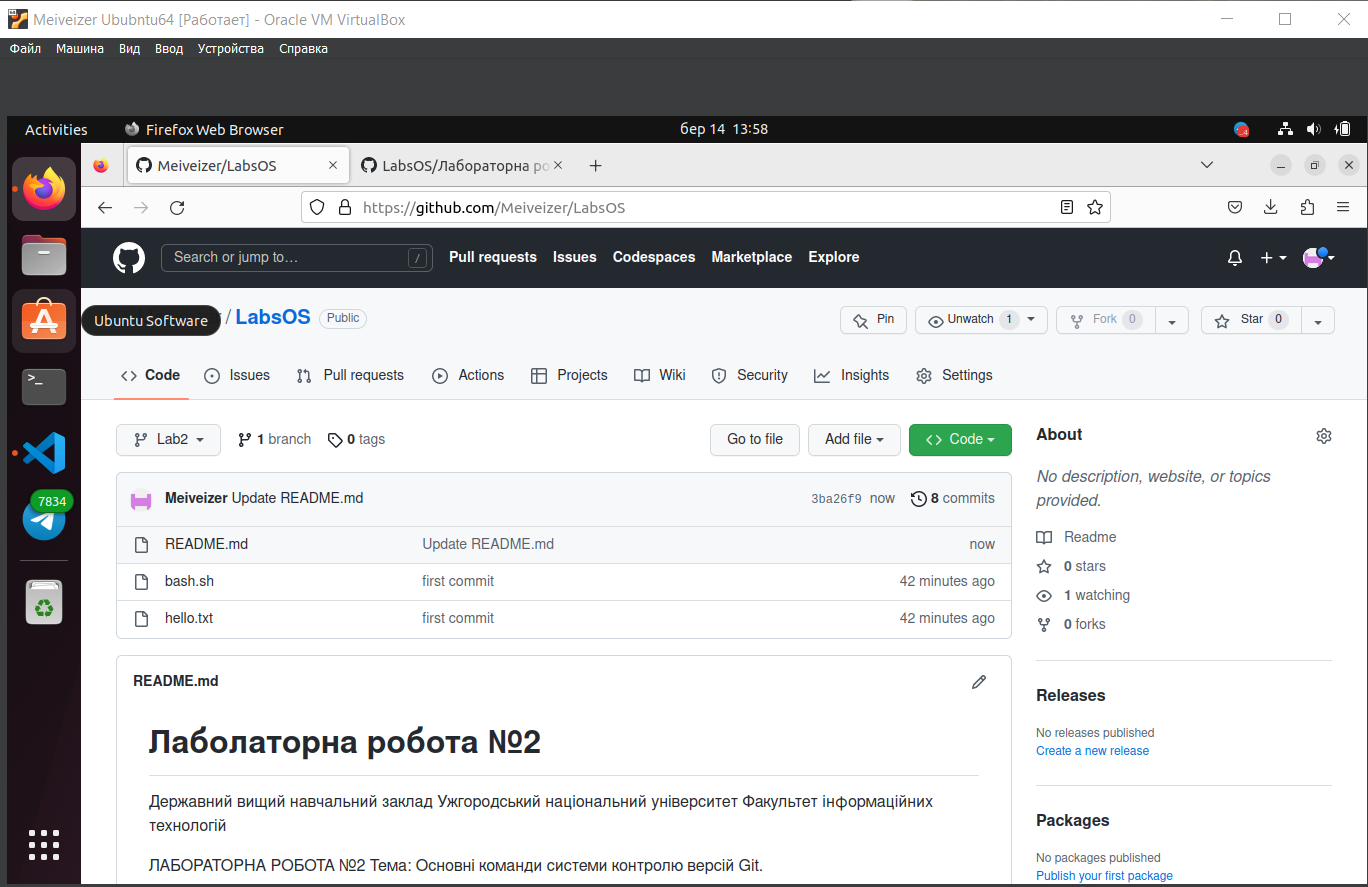Pin the repository

[x=873, y=319]
